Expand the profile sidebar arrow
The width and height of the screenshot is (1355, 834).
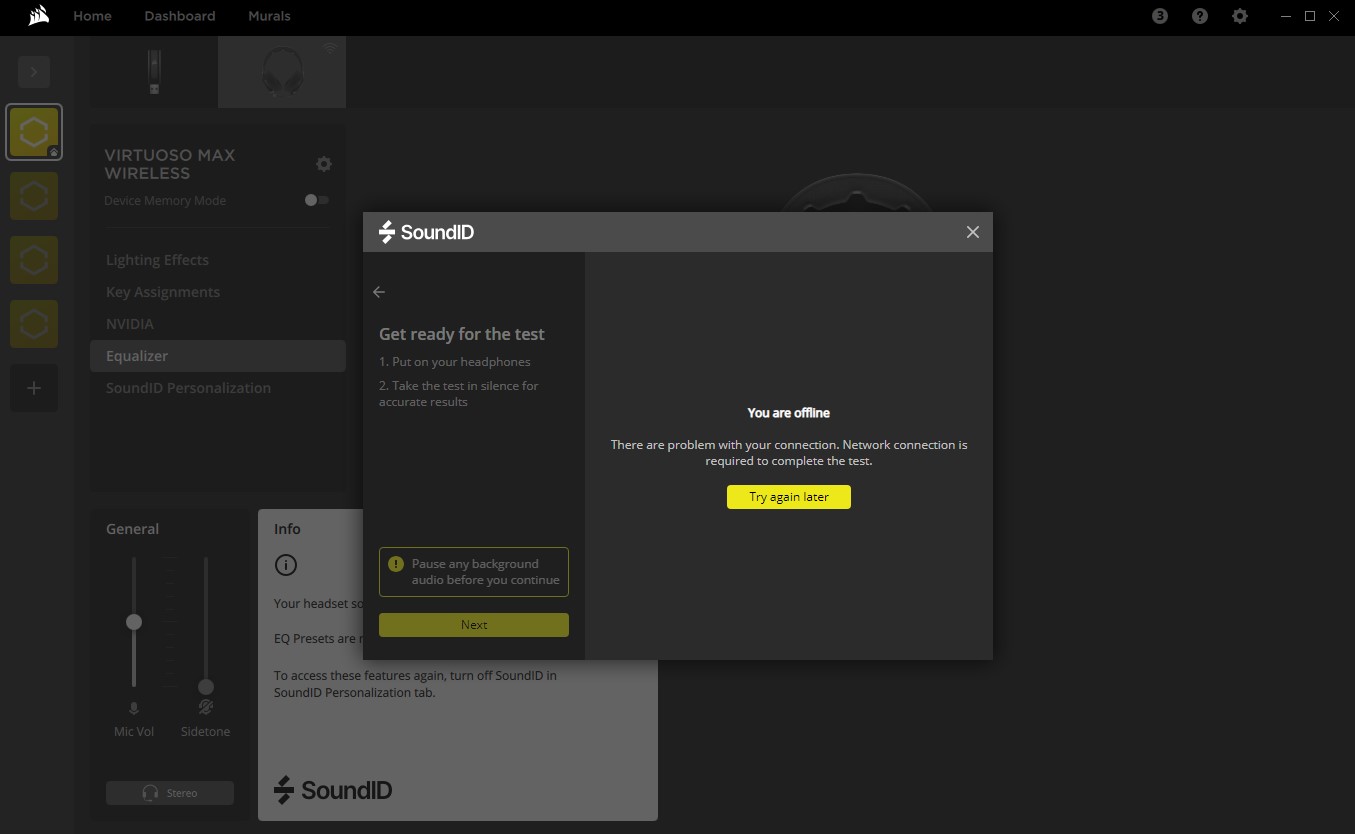click(34, 72)
